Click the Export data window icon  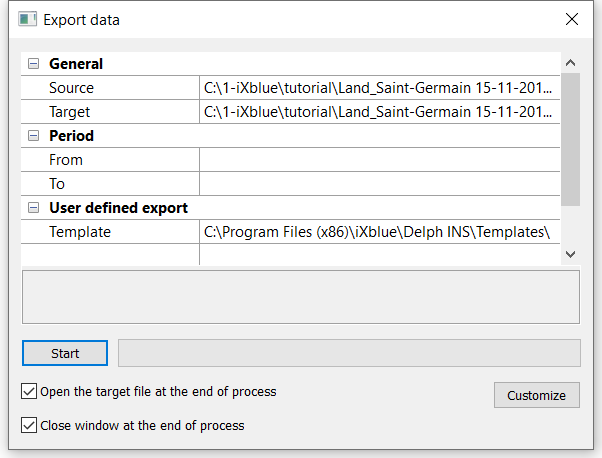click(27, 19)
